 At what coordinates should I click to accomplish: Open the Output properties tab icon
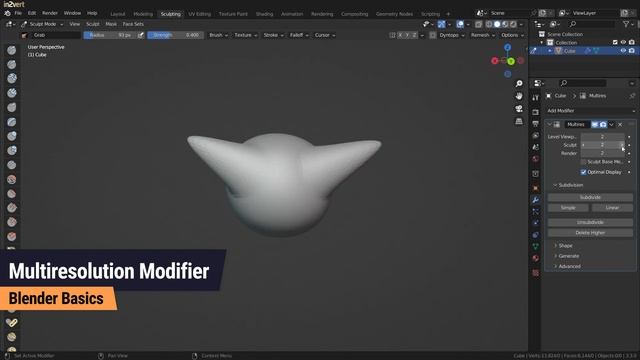tap(536, 124)
